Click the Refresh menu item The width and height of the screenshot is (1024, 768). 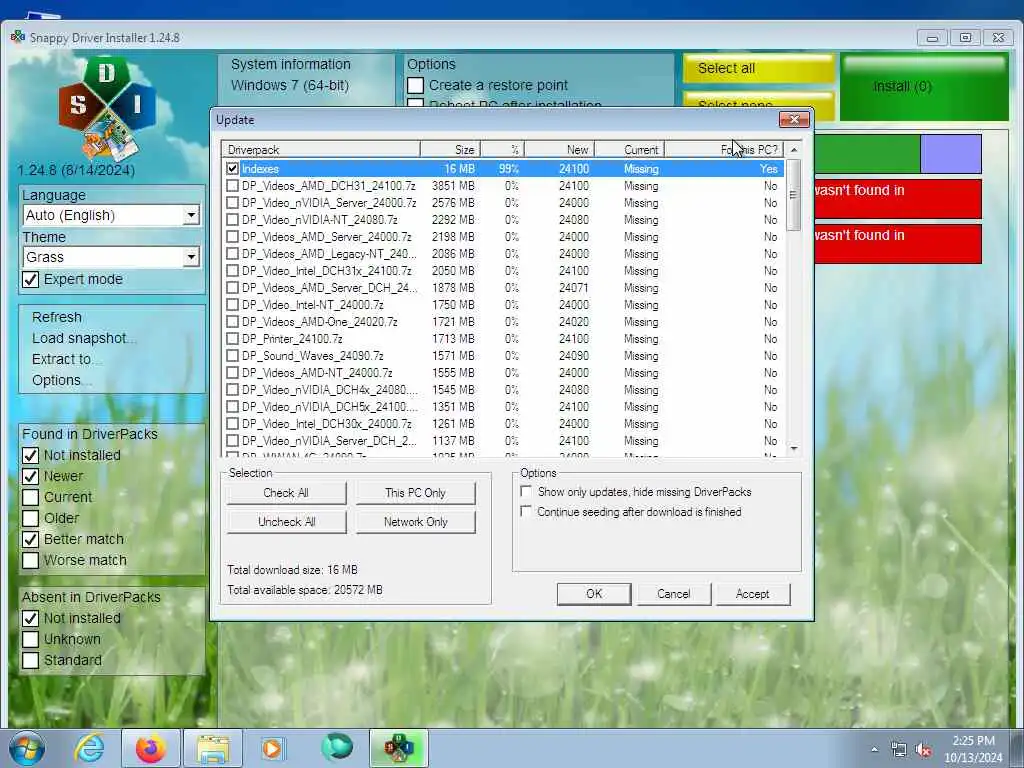(x=57, y=317)
